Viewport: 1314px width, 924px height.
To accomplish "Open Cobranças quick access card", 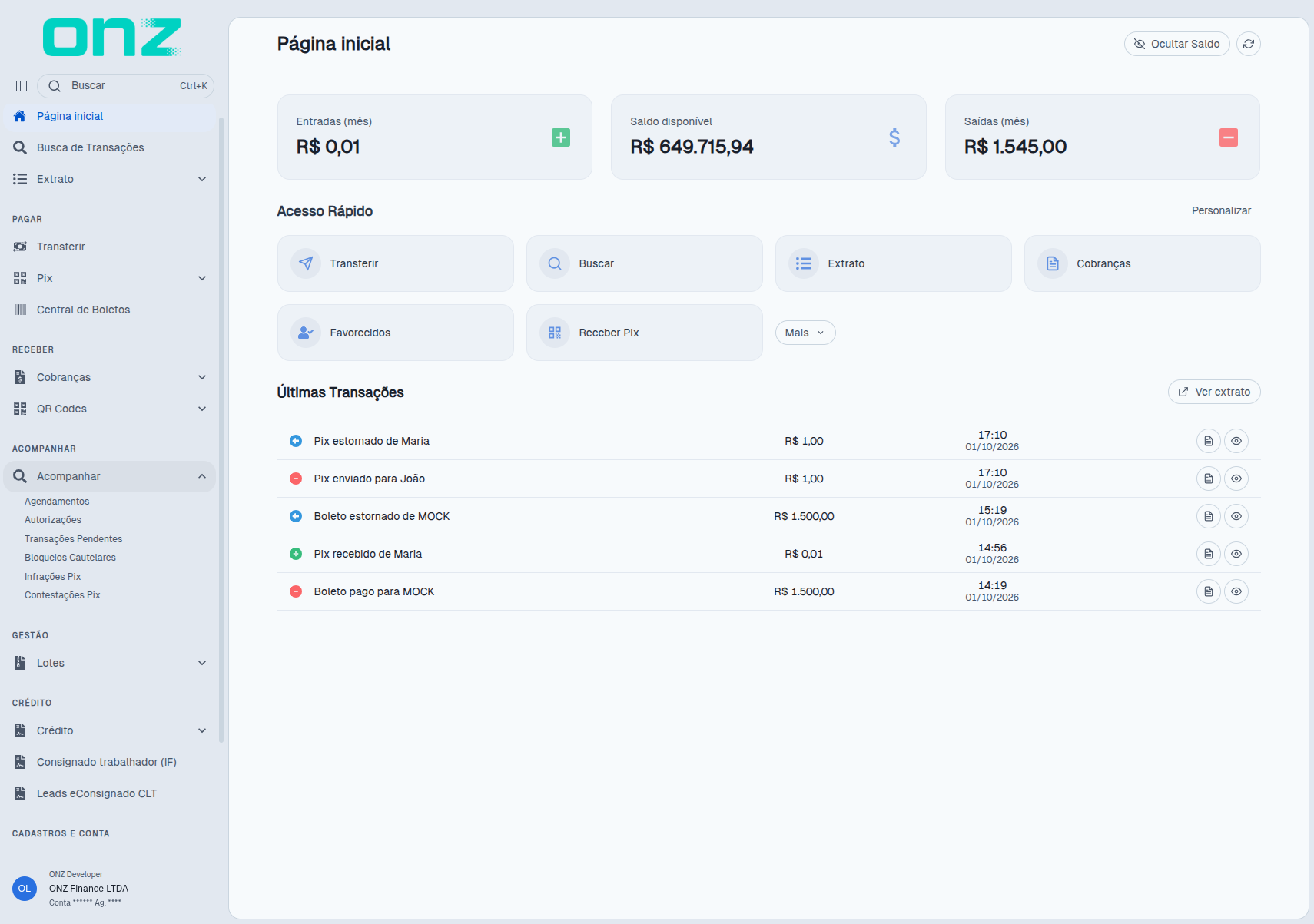I will [1143, 263].
